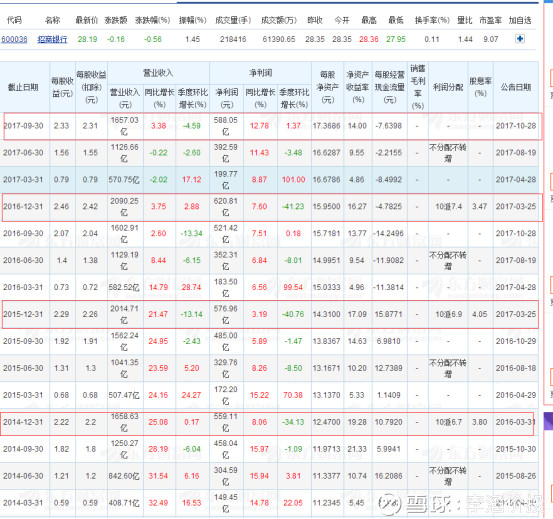Select revenue cell 1657.03亿

(124, 126)
